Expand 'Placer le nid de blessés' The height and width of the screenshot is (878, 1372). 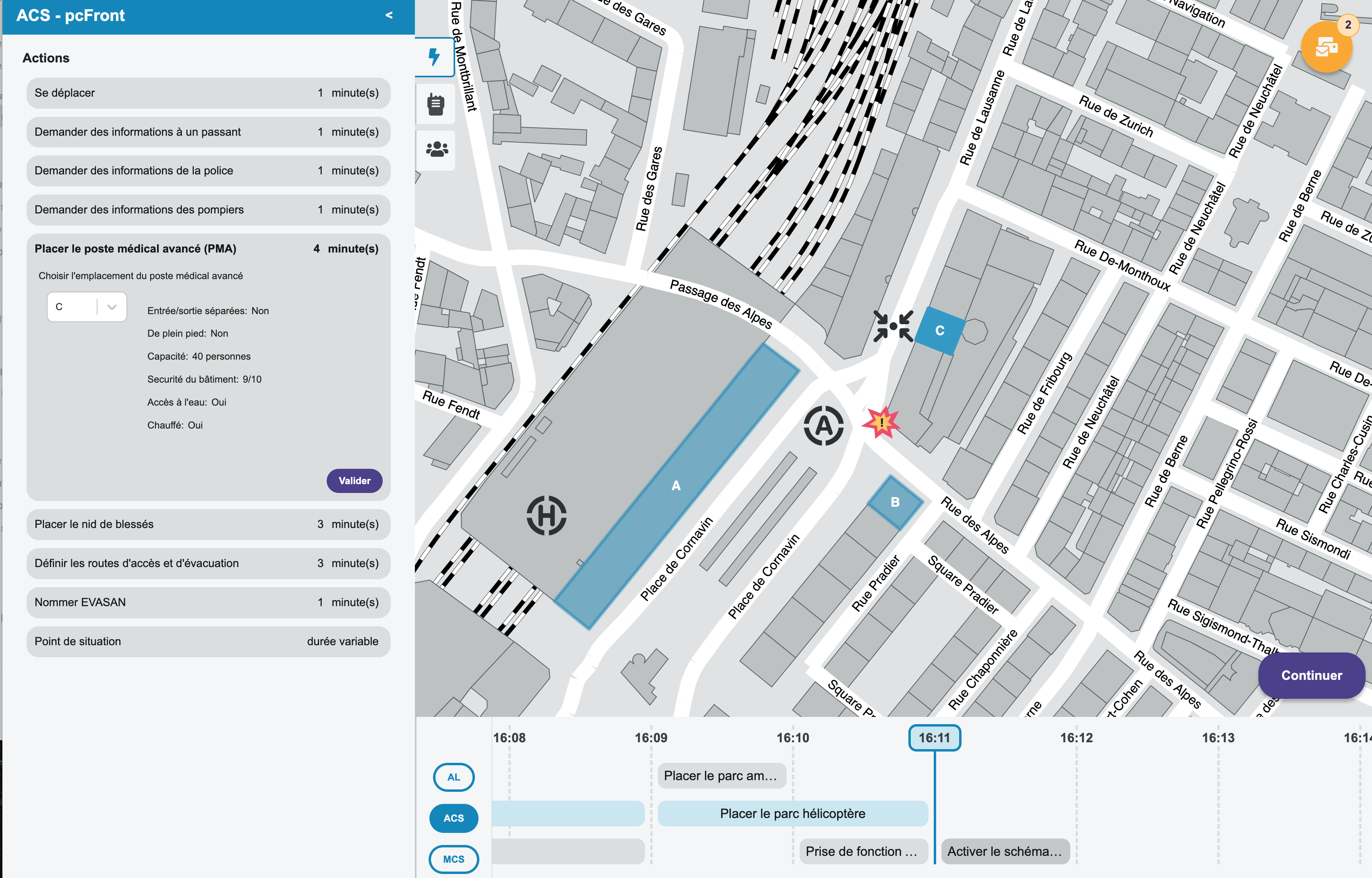(x=208, y=524)
